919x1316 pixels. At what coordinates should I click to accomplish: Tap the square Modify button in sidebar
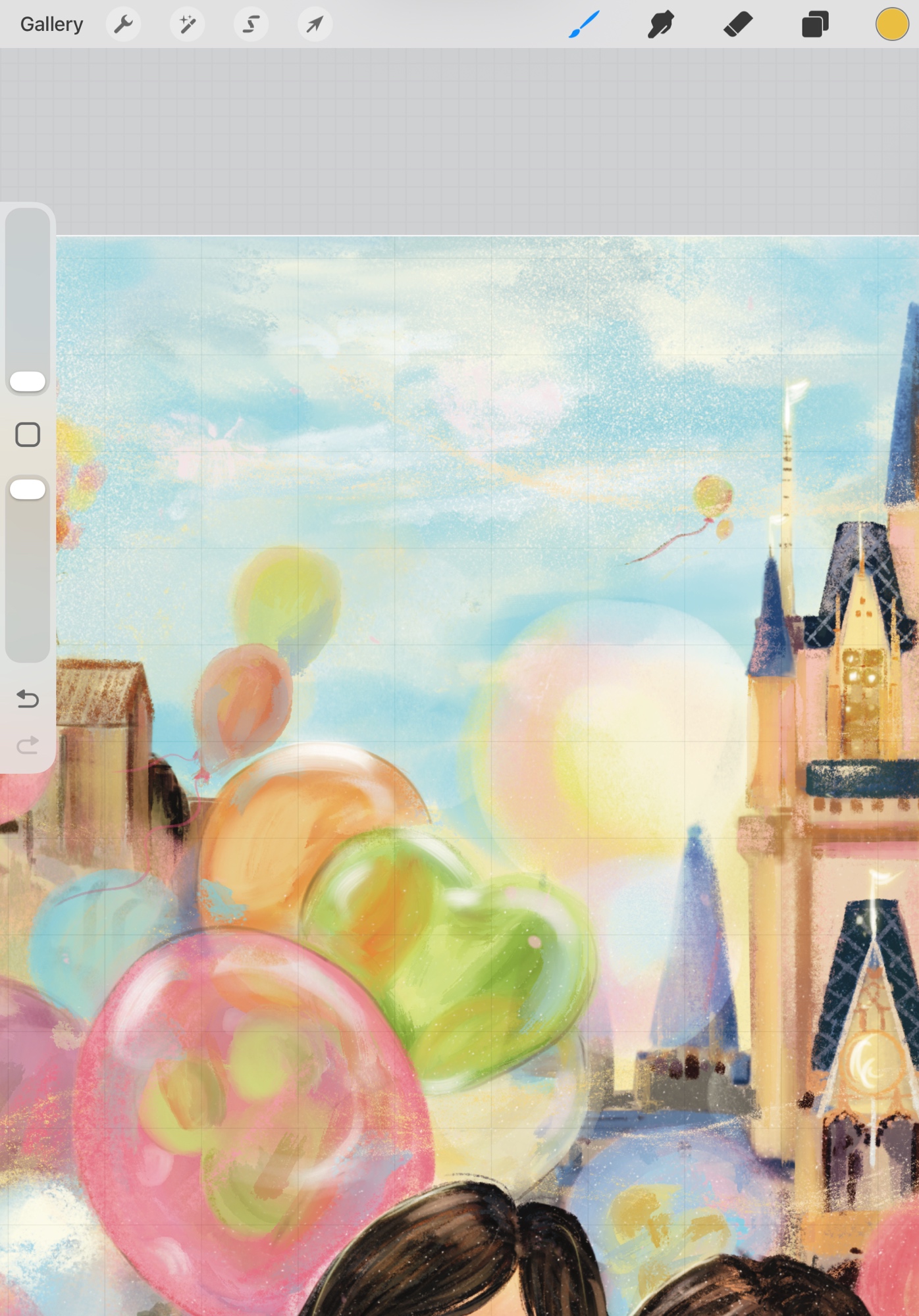[28, 435]
